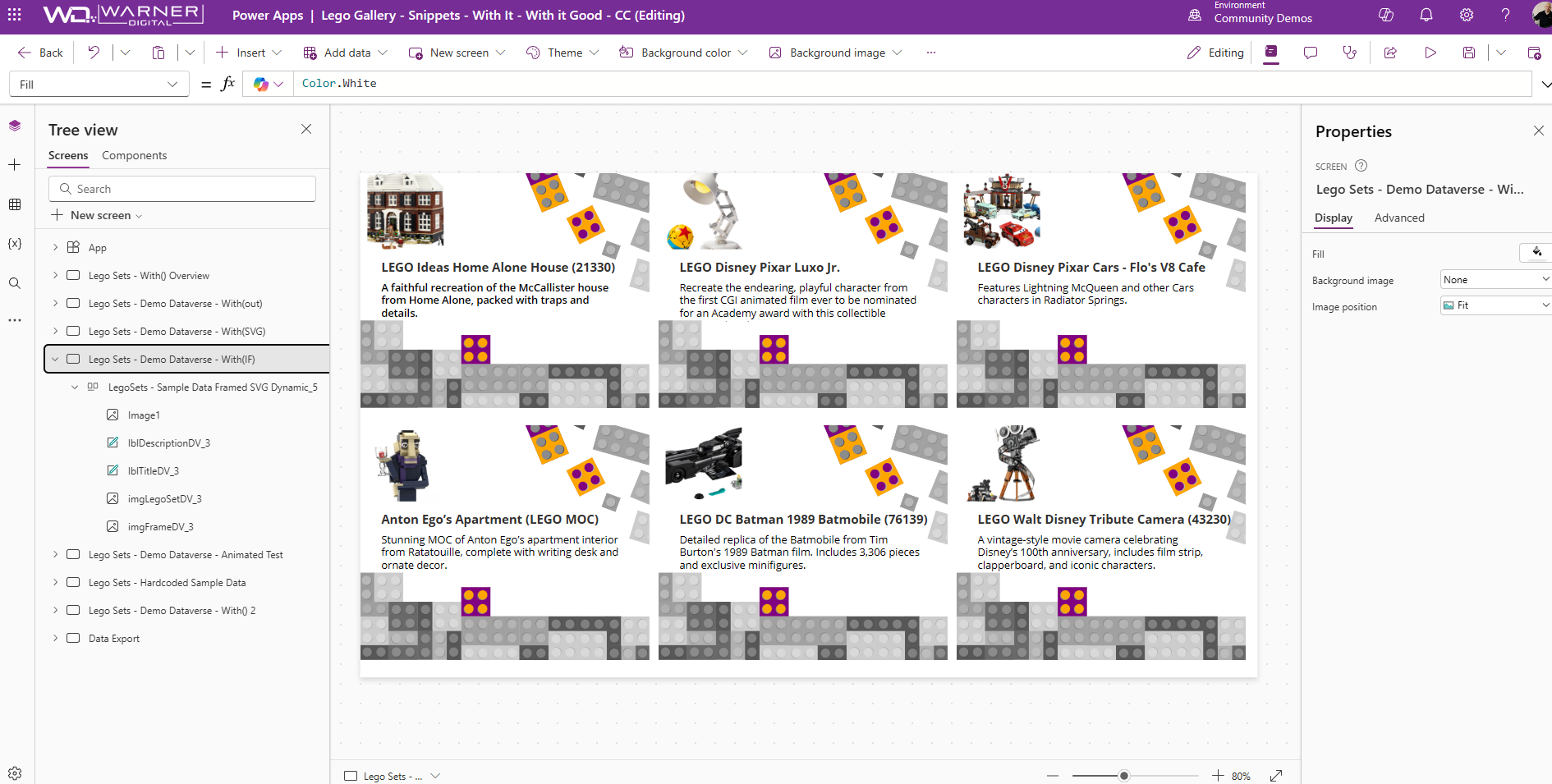Open the Background image toolbar button
This screenshot has width=1552, height=784.
point(835,53)
